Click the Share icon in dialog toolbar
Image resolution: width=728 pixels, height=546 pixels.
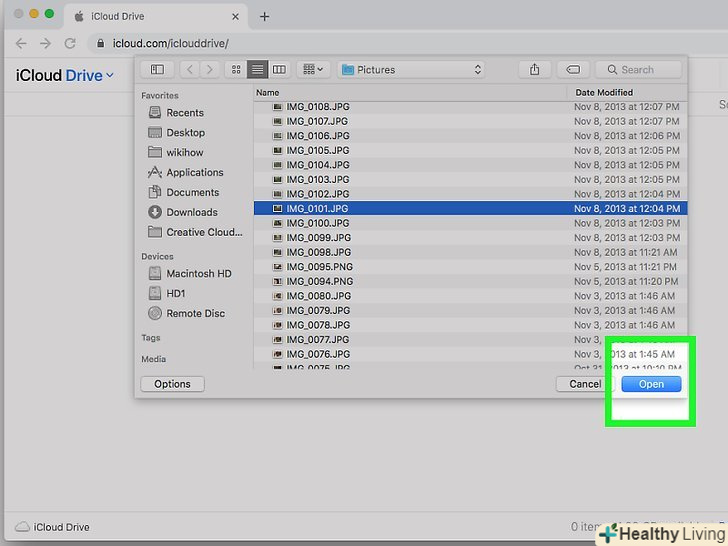tap(535, 69)
